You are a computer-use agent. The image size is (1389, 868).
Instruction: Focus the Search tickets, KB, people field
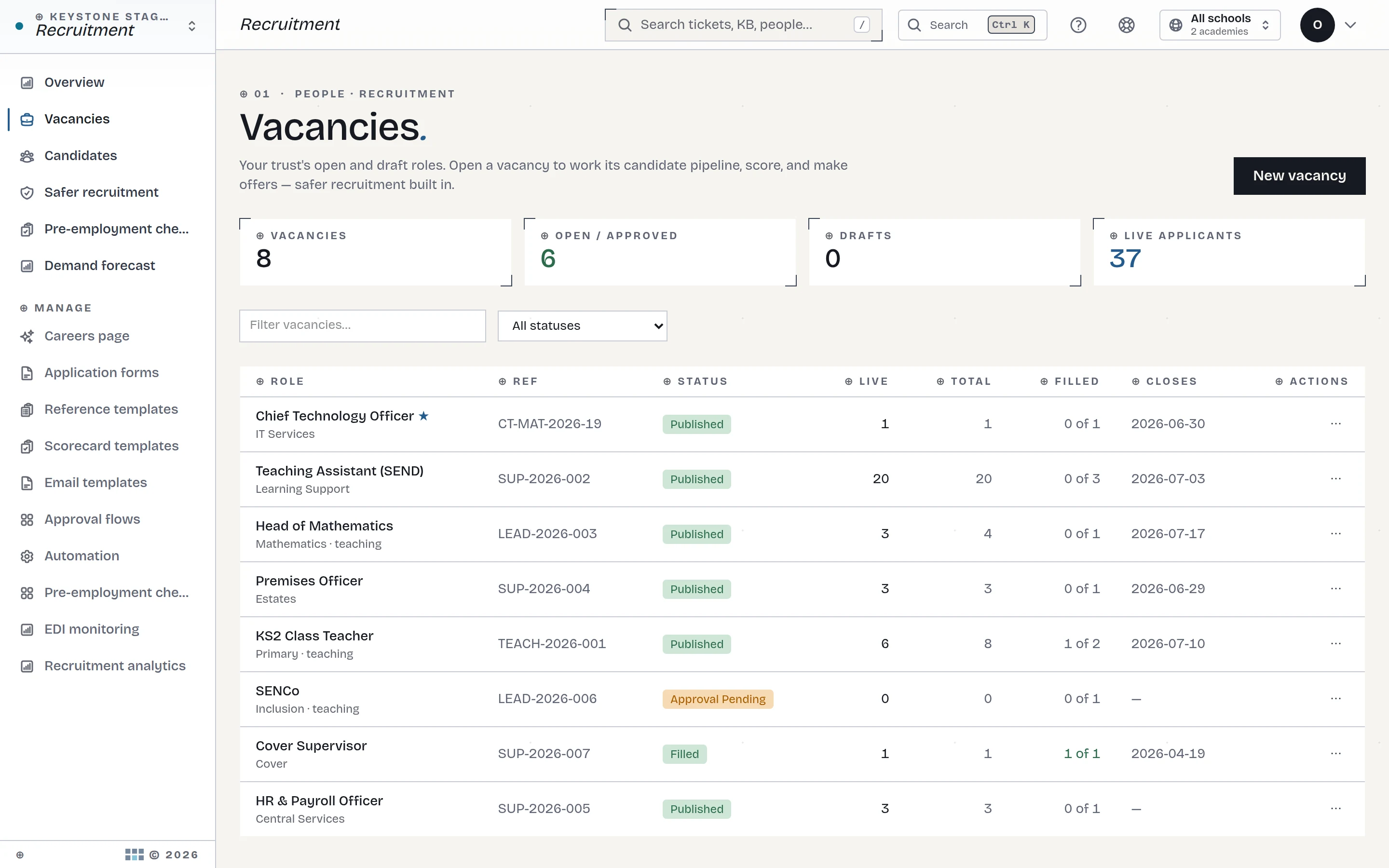743,25
